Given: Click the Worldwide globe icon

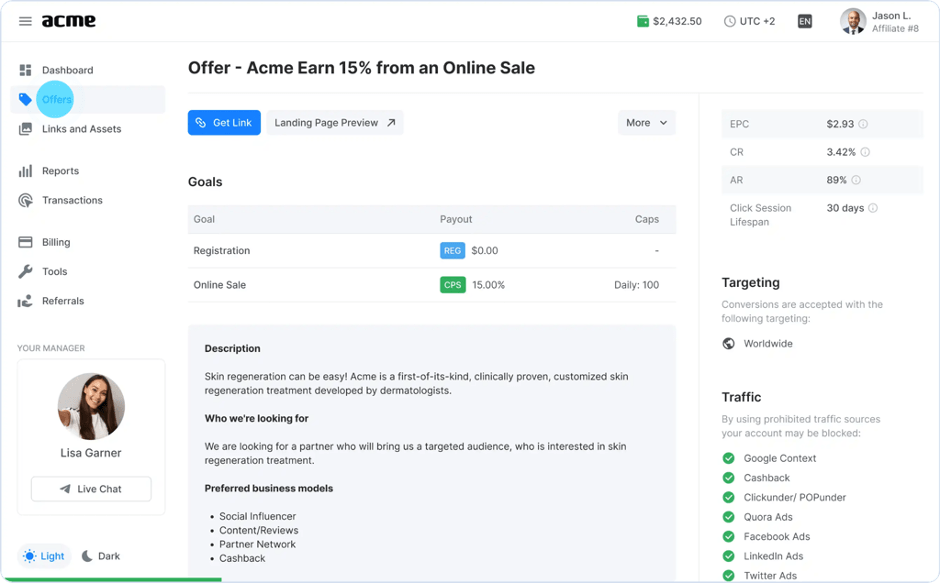Looking at the screenshot, I should (x=729, y=344).
